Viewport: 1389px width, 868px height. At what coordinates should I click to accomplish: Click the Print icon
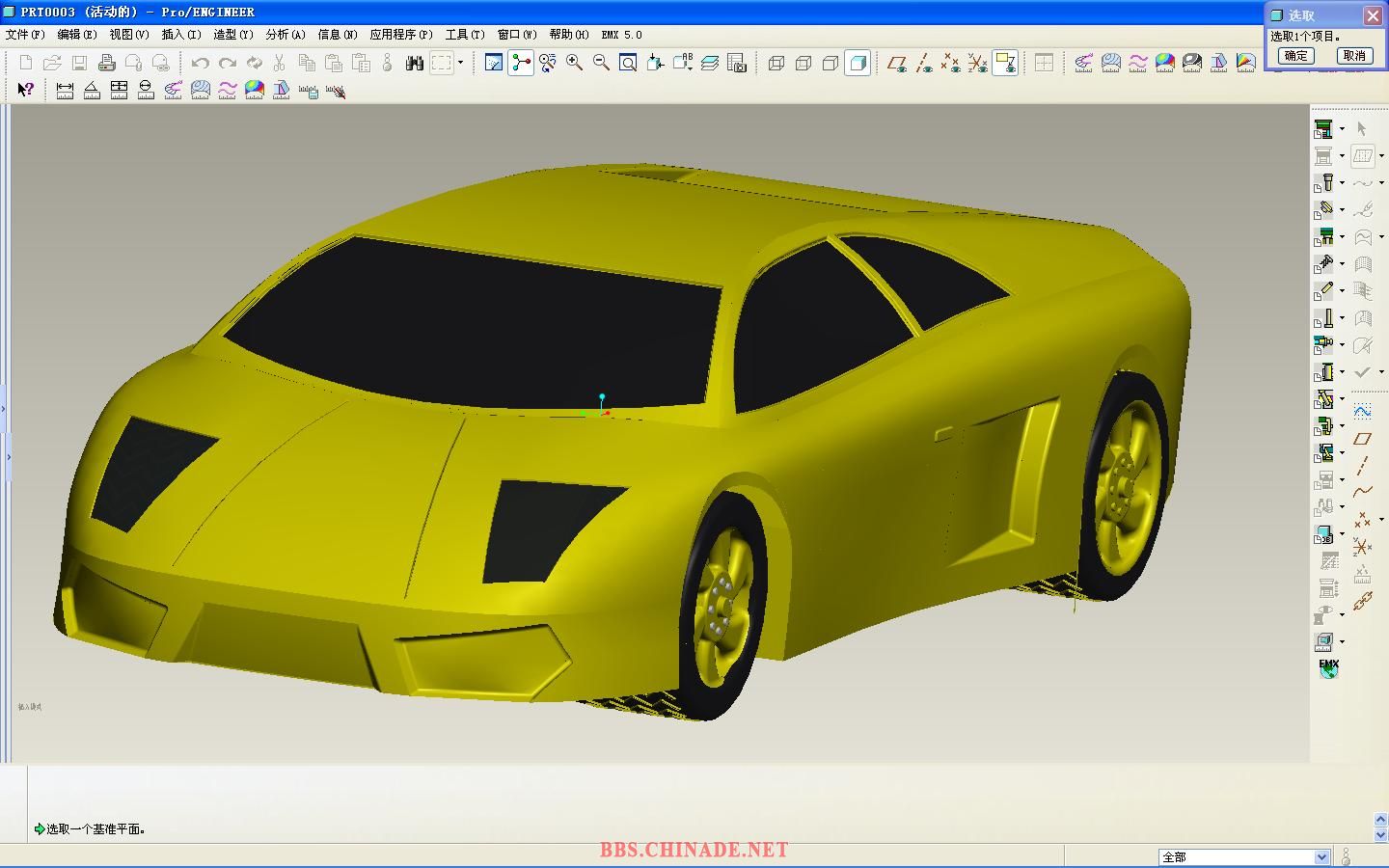(107, 63)
